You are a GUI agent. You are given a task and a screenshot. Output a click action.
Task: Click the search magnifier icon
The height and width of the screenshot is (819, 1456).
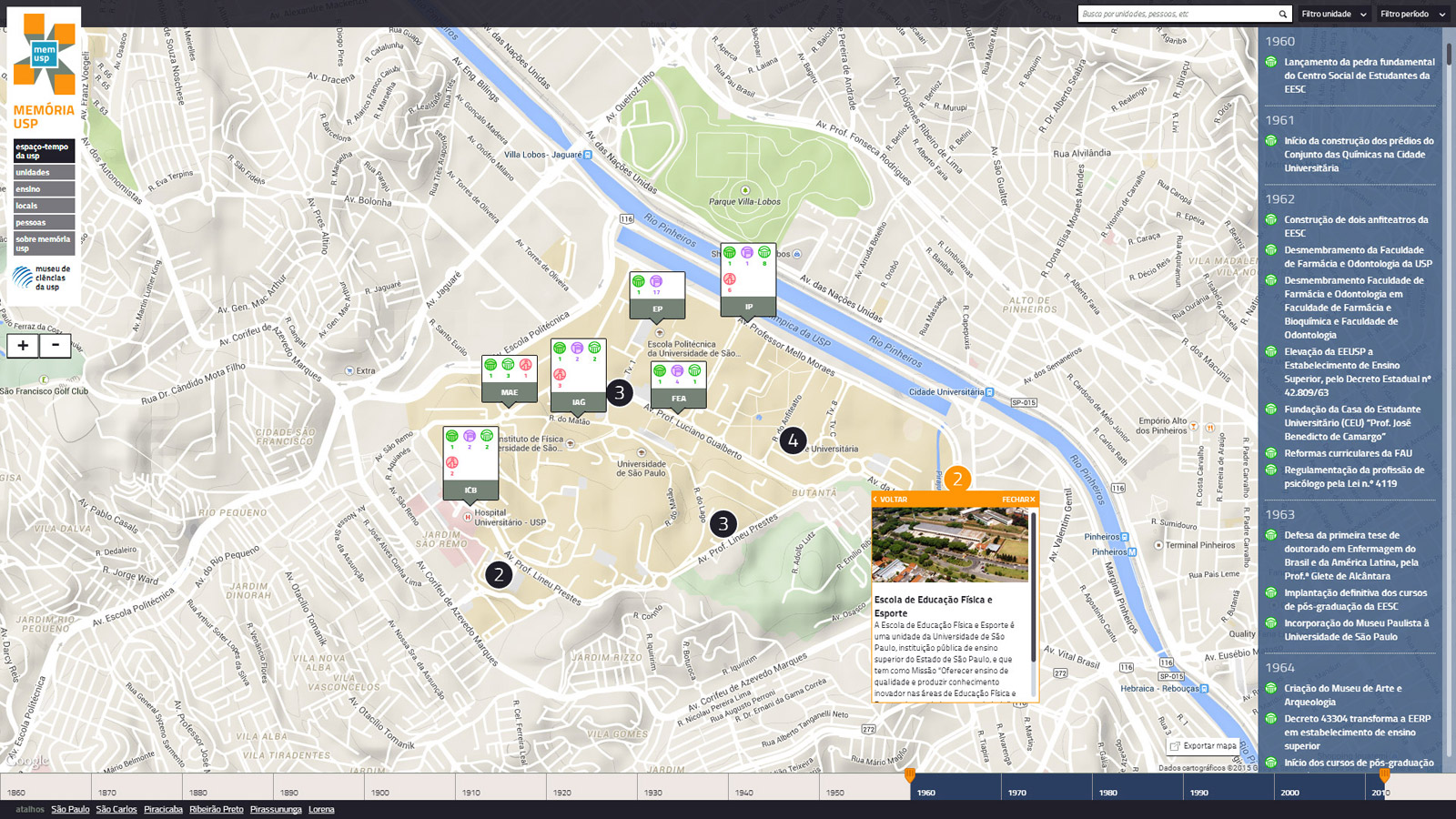(1283, 14)
